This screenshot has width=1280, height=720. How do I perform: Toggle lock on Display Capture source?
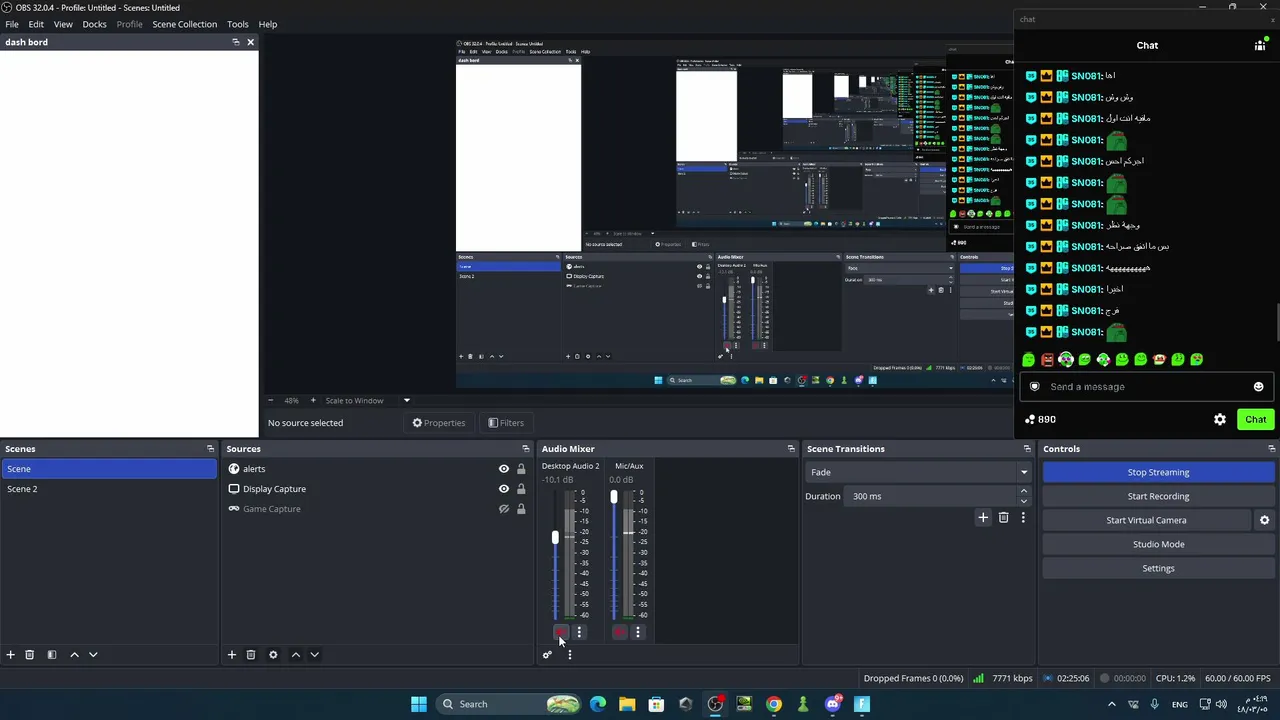tap(521, 489)
